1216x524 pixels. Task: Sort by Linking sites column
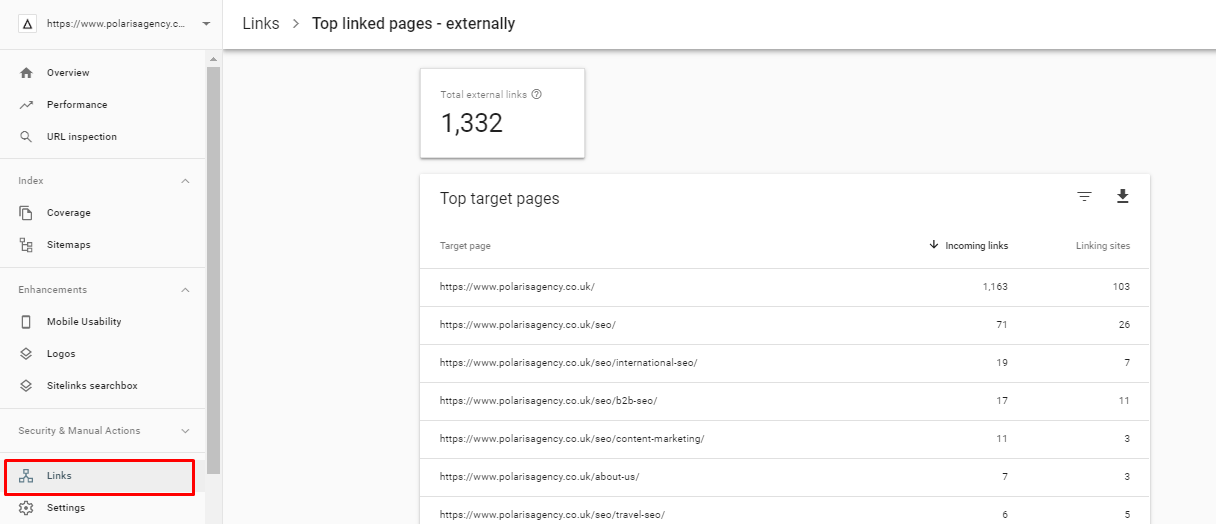coord(1103,246)
